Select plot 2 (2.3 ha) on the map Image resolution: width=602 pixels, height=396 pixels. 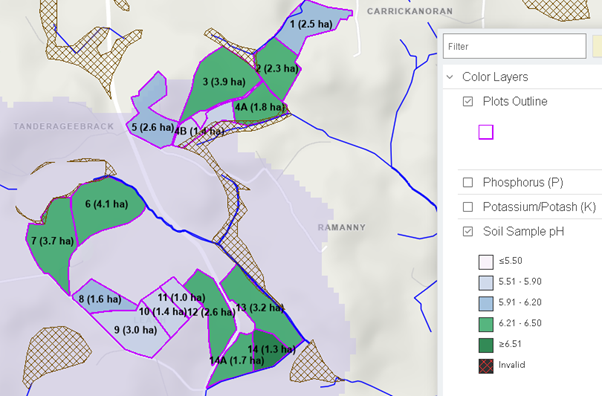tap(277, 69)
